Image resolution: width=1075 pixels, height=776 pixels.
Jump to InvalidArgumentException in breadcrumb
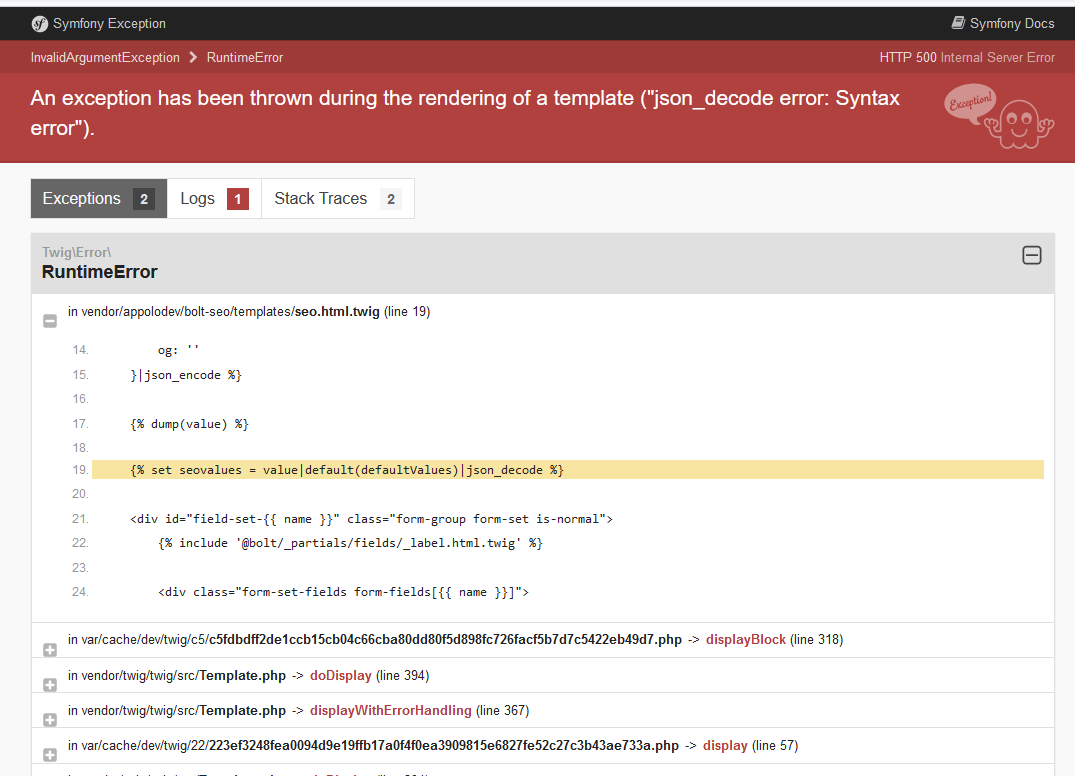click(105, 58)
